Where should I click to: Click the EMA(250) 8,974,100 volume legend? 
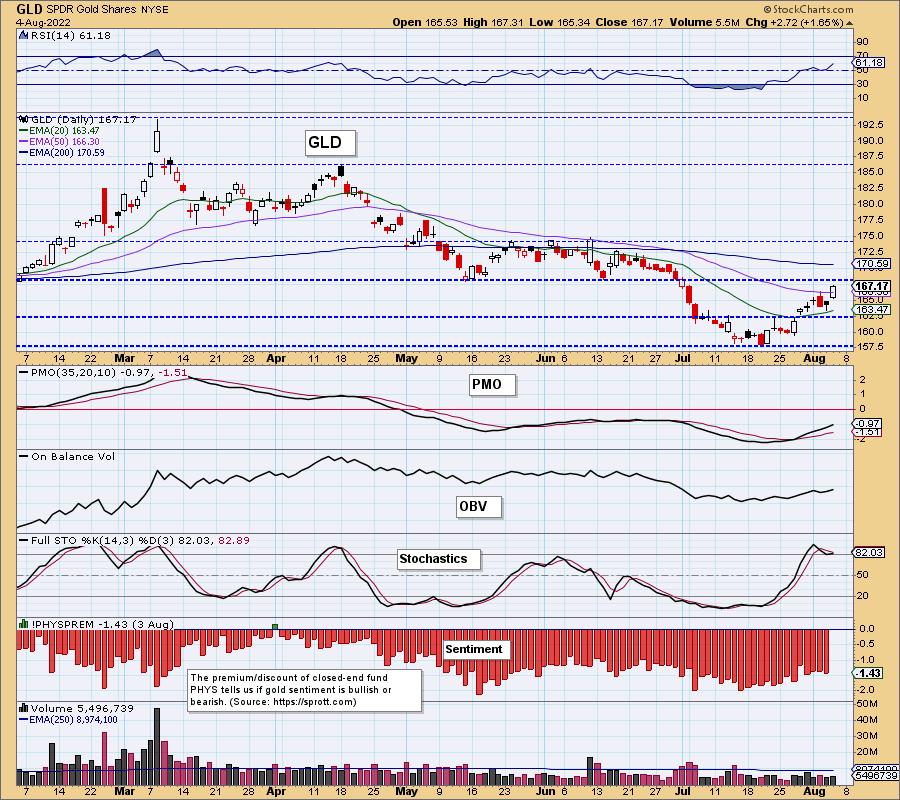coord(68,720)
